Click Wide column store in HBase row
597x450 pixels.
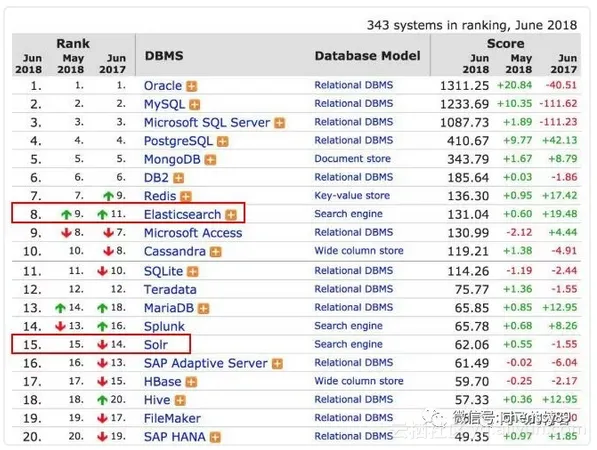(359, 381)
